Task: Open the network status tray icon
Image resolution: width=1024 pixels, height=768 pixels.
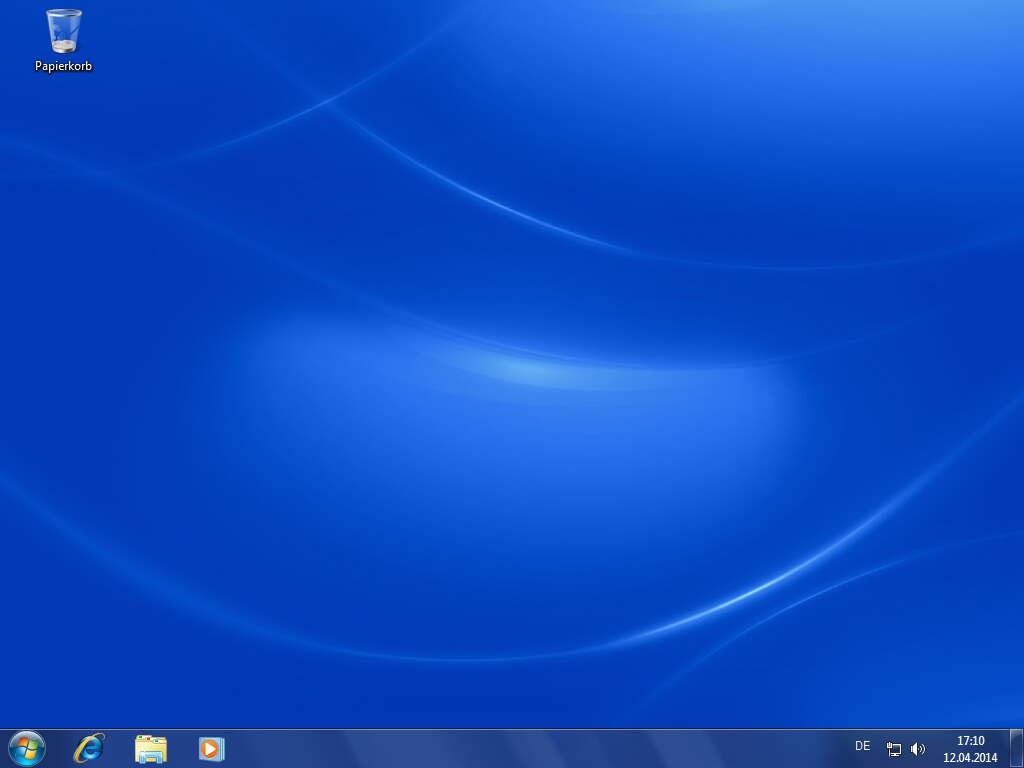Action: (893, 749)
